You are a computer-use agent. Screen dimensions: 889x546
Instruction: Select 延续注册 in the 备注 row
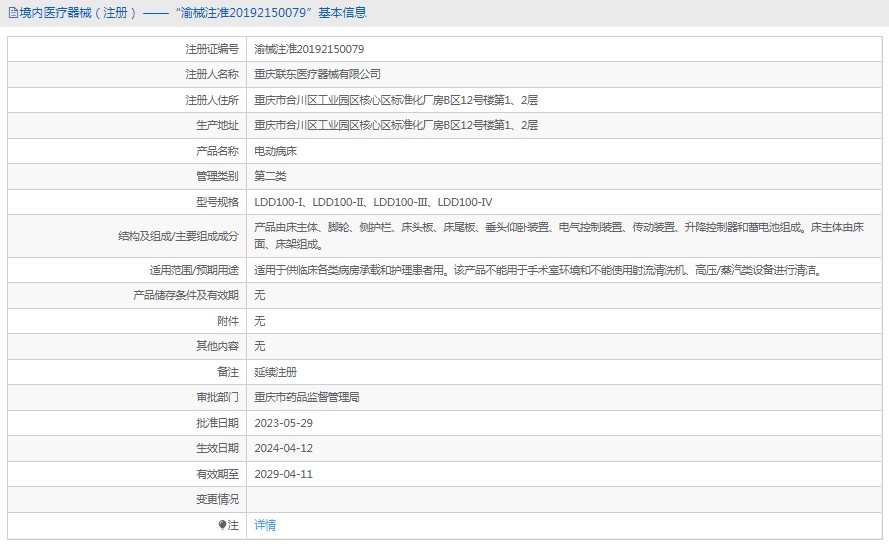pyautogui.click(x=275, y=373)
